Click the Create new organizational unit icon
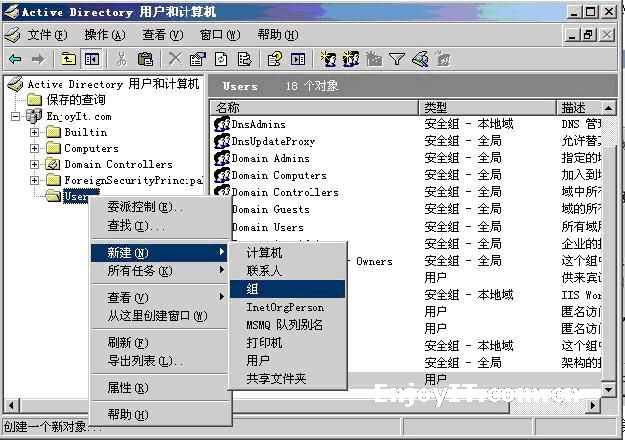 coord(374,59)
